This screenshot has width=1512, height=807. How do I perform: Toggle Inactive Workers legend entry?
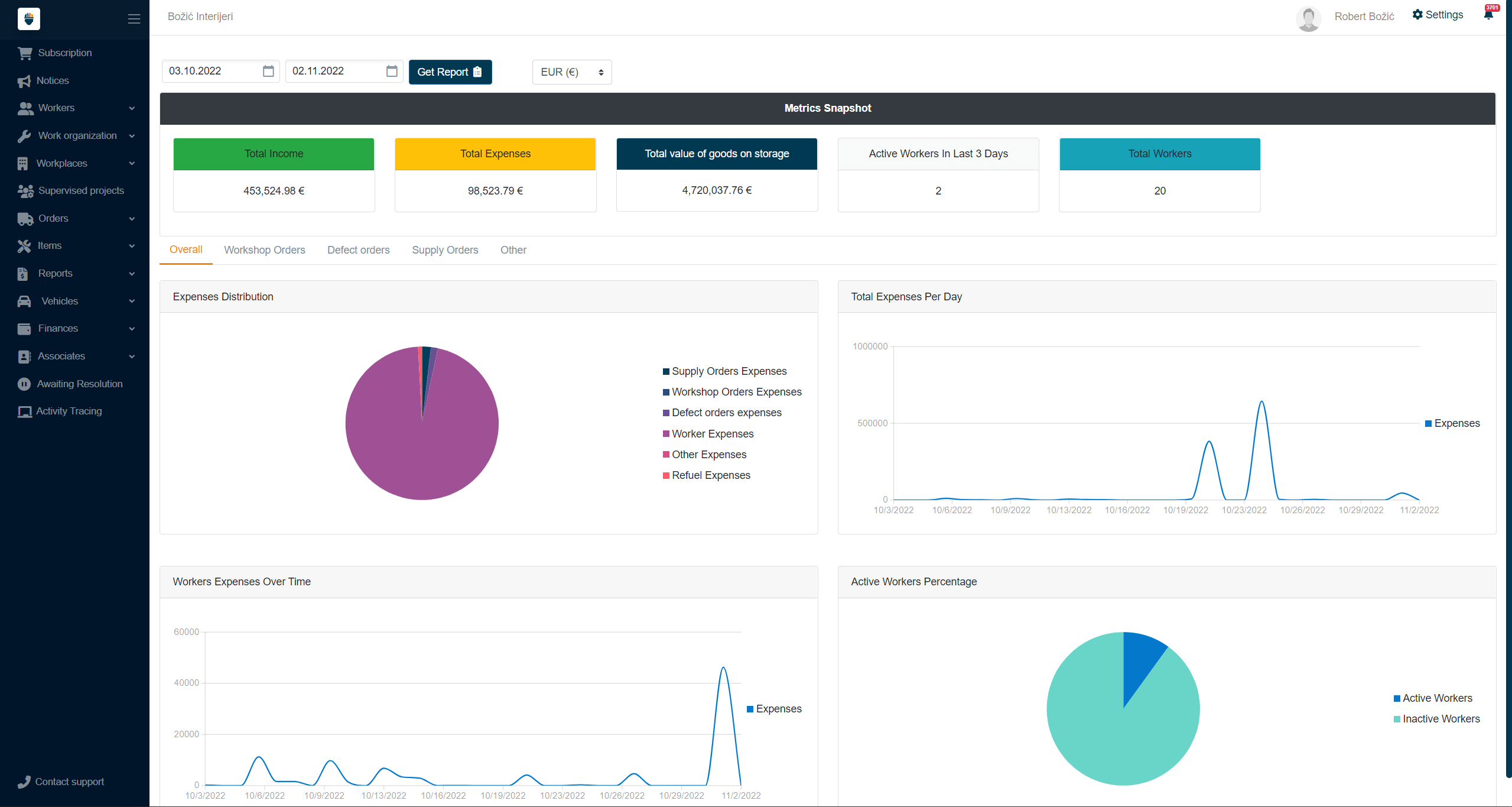1441,719
